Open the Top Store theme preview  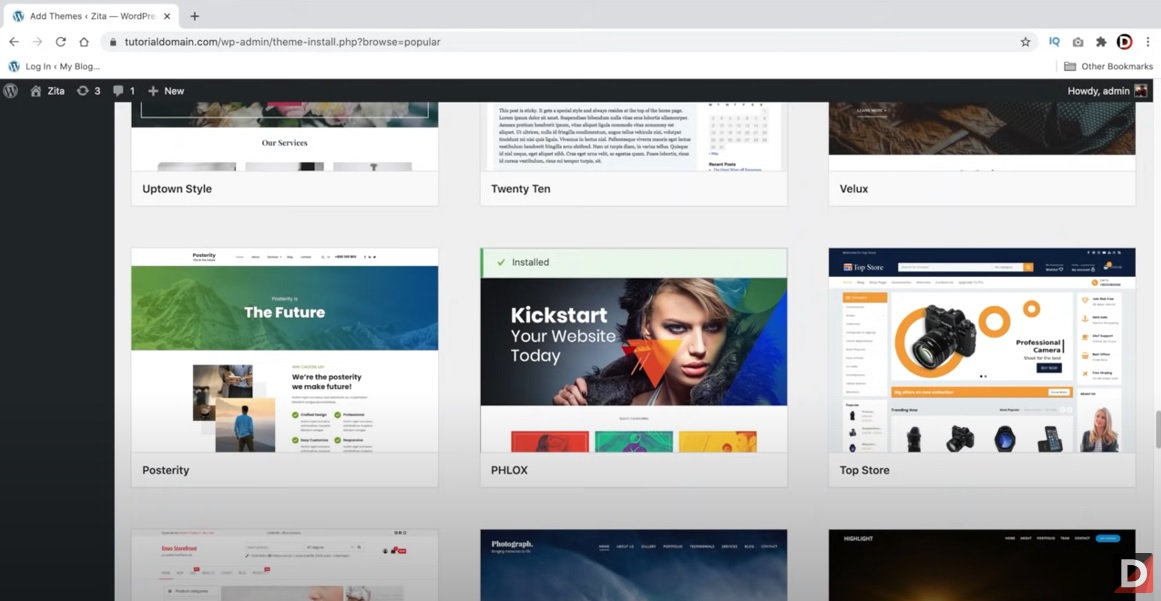(x=982, y=350)
